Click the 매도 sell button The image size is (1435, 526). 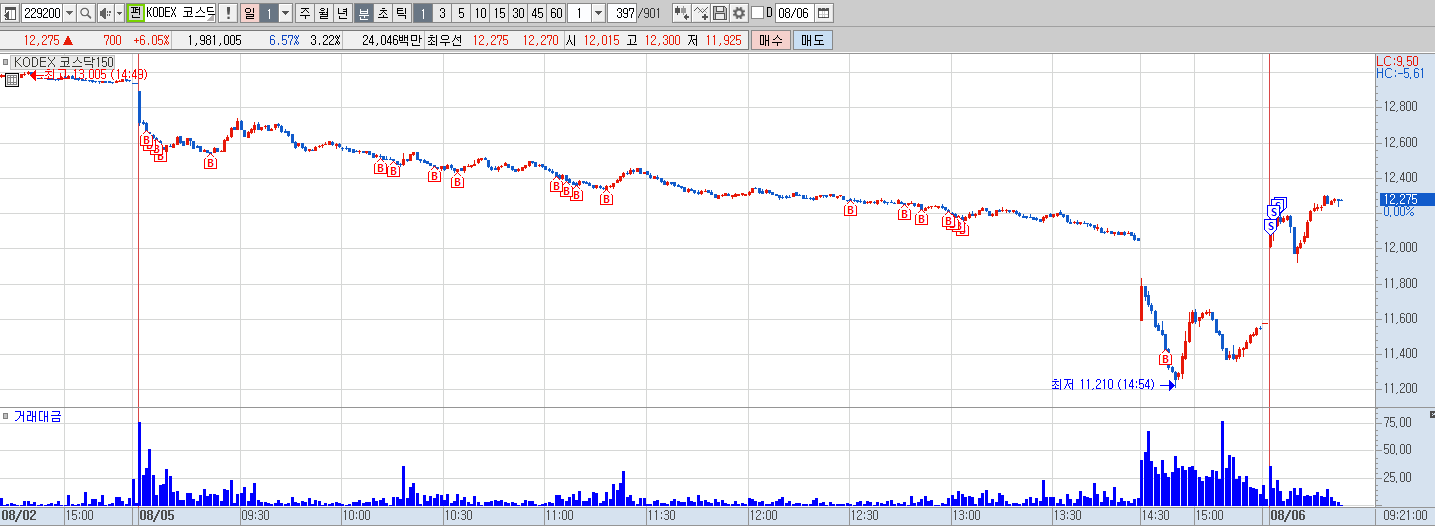click(x=812, y=40)
